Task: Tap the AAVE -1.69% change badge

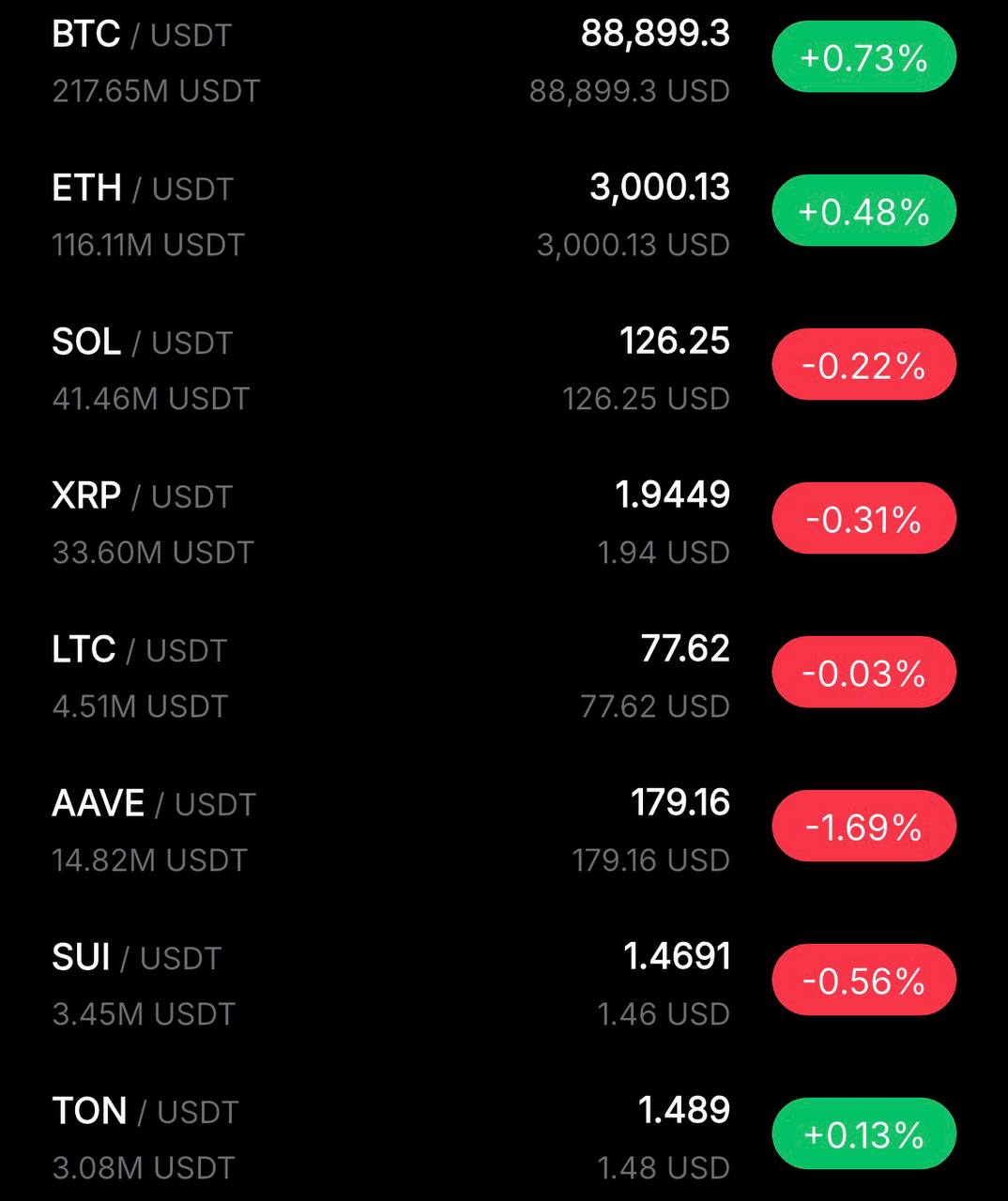Action: (x=863, y=827)
